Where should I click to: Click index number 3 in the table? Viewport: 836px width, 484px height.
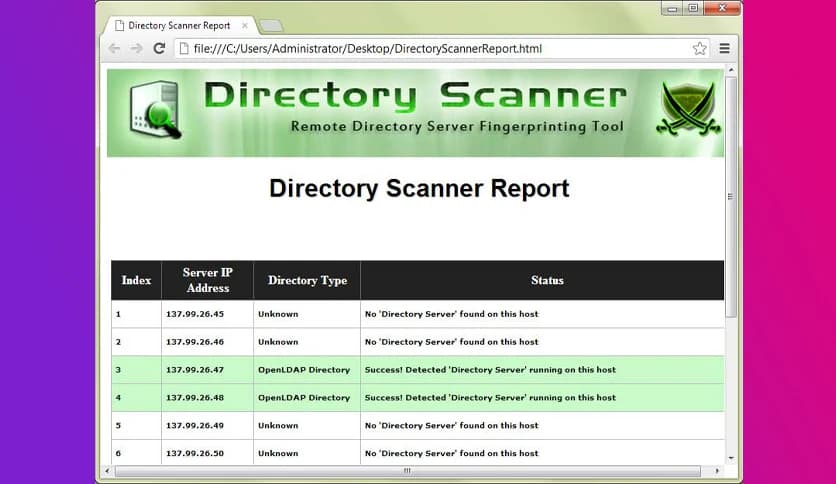(x=118, y=369)
